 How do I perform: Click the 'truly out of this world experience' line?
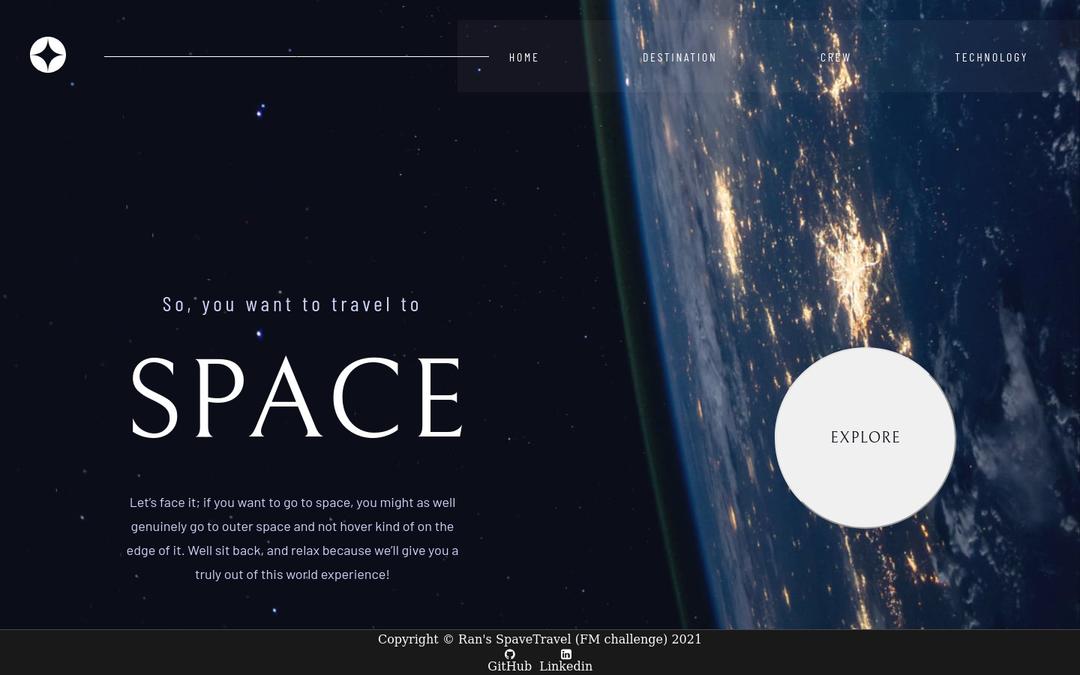292,575
